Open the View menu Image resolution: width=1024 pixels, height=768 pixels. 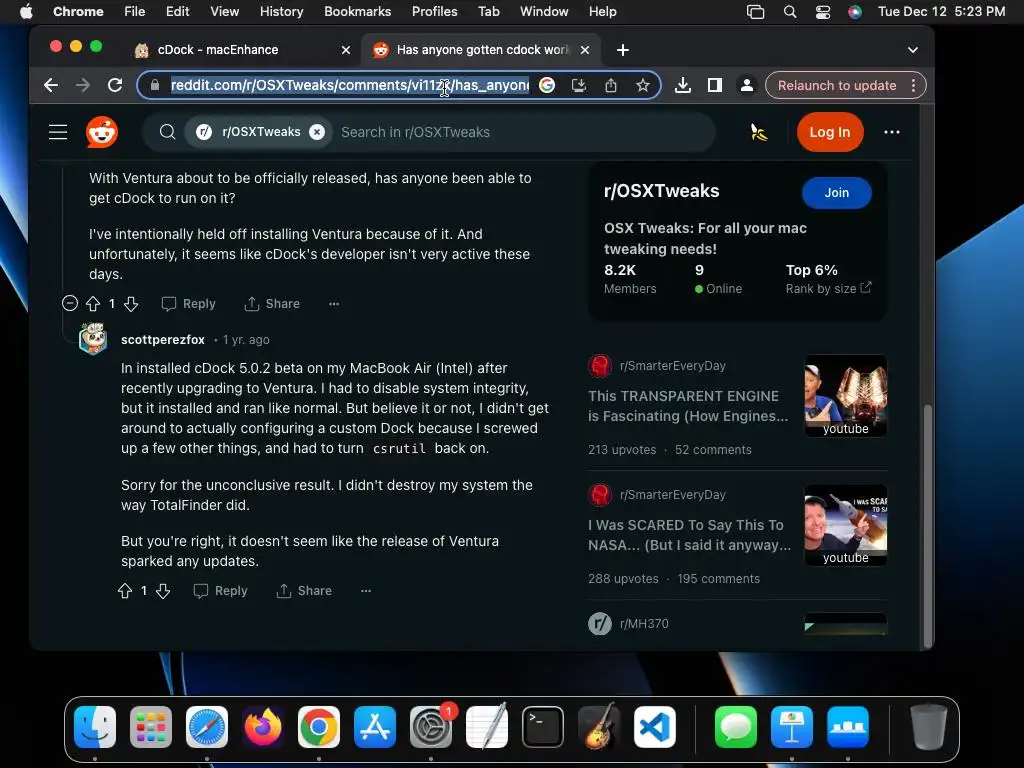pos(224,11)
